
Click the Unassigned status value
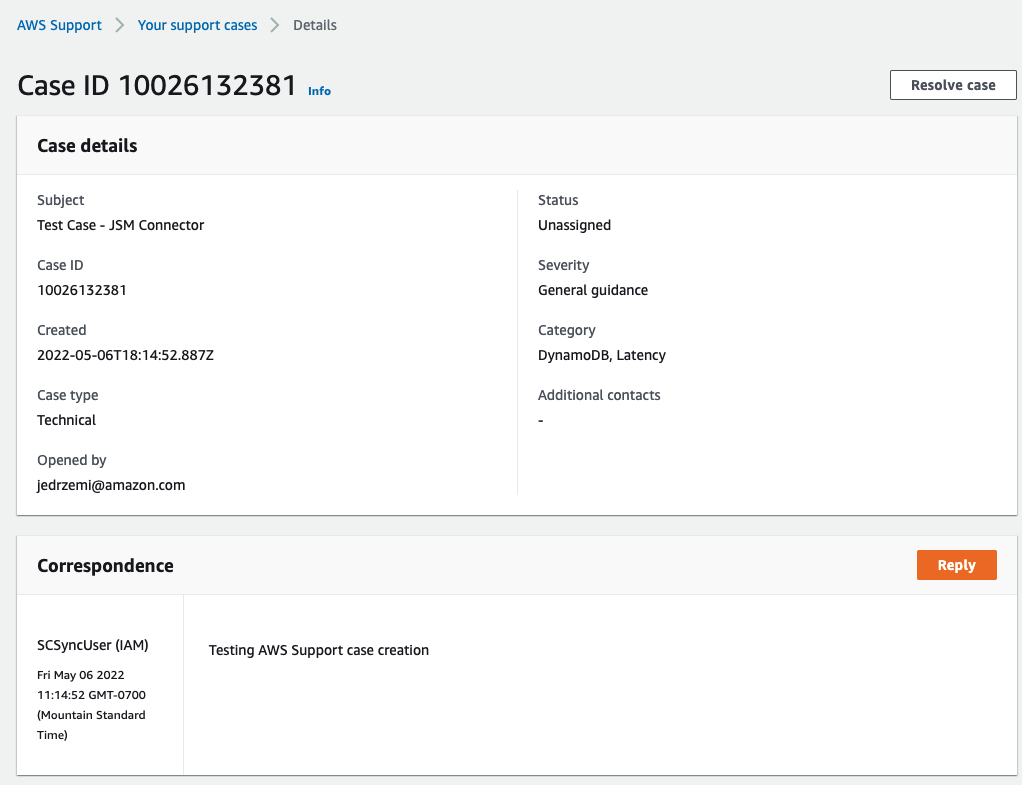coord(574,225)
